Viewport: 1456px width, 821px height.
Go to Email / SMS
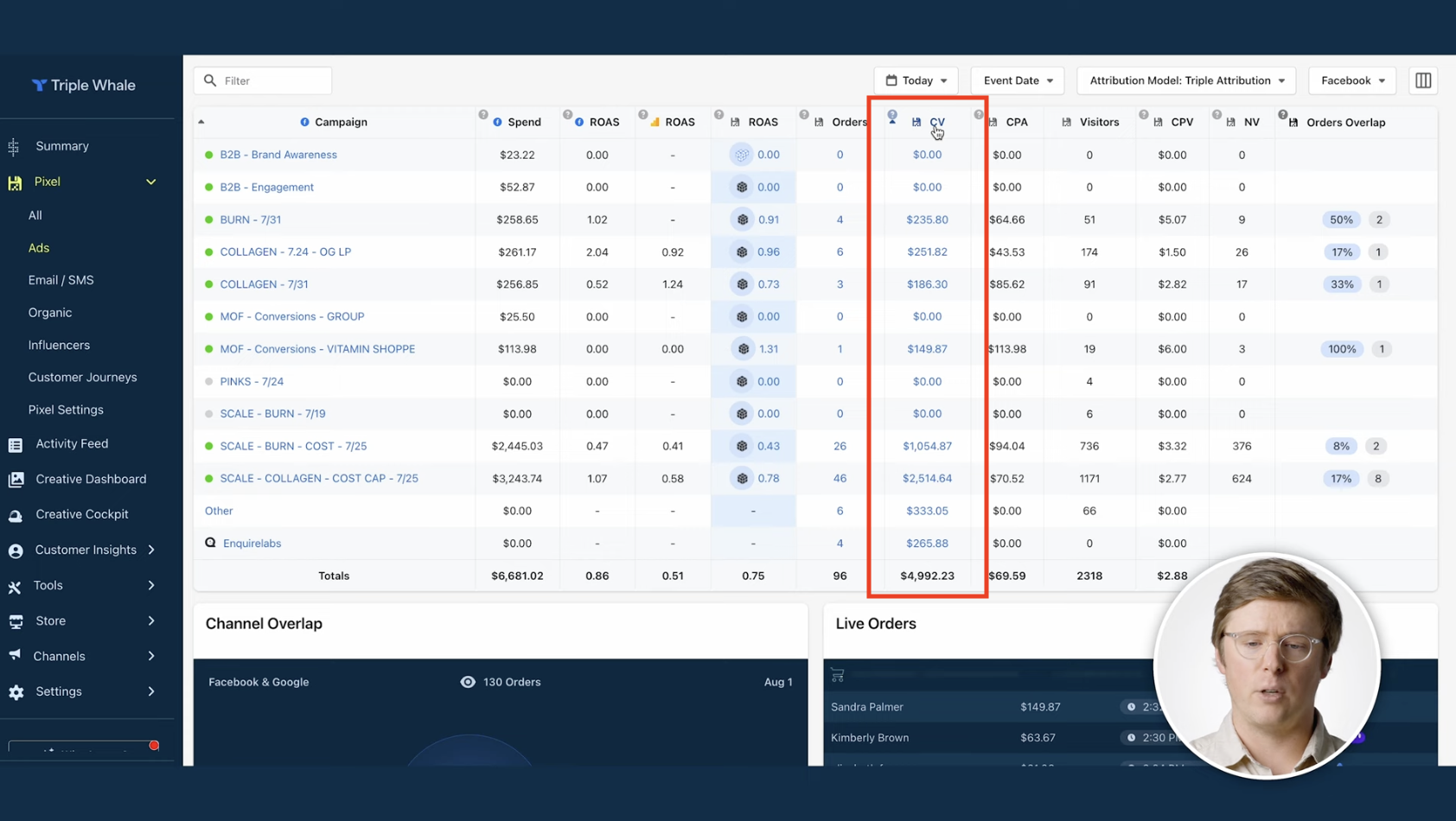pos(61,280)
